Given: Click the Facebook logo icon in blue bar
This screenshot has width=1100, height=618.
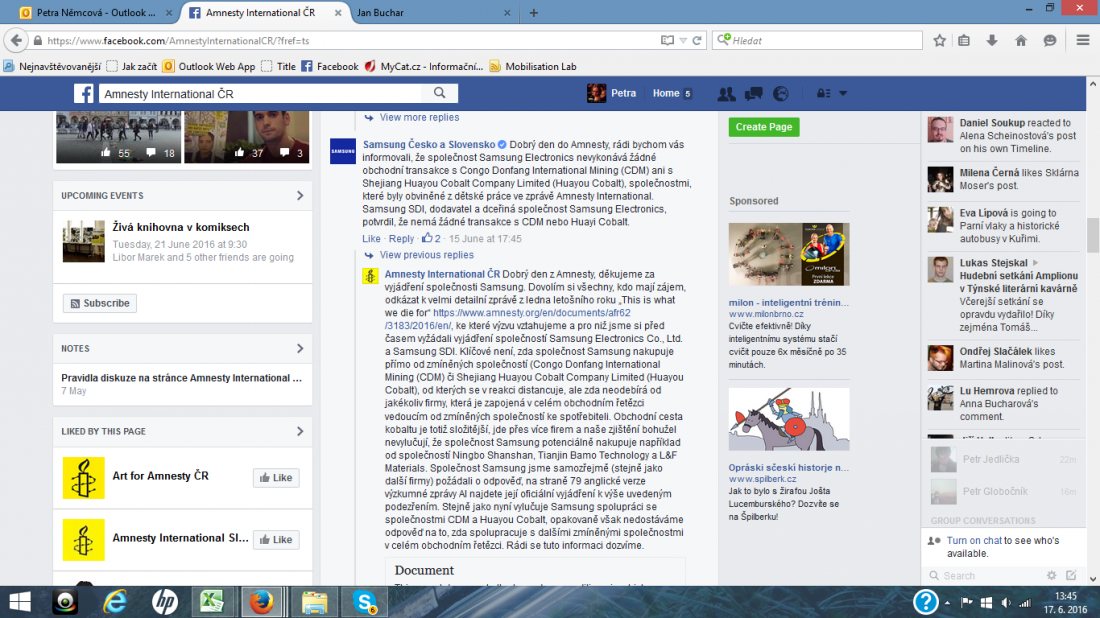Looking at the screenshot, I should point(83,93).
